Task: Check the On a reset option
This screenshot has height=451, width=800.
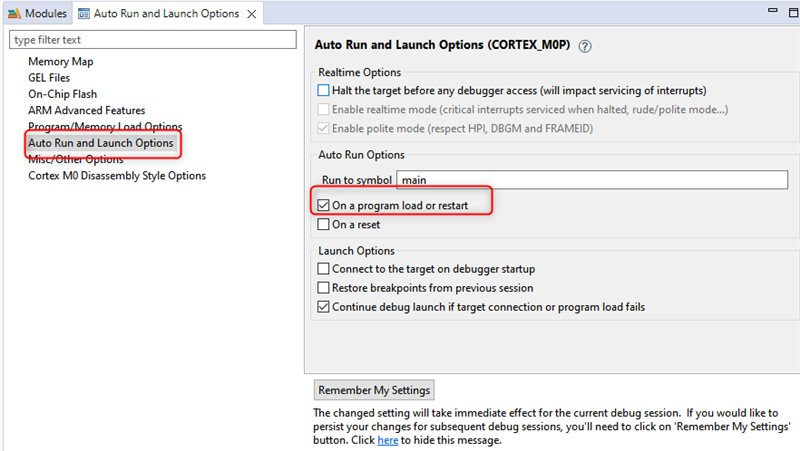Action: [x=323, y=224]
